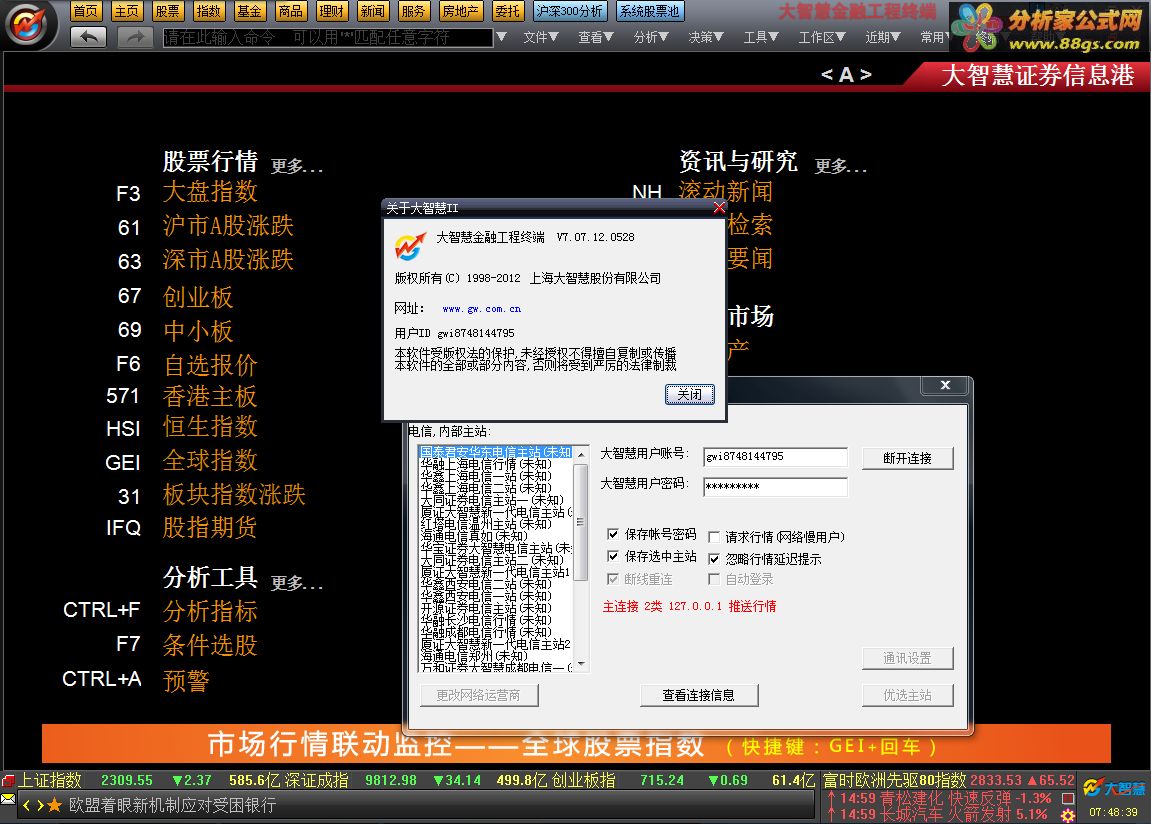Viewport: 1151px width, 824px height.
Task: Open the 查看 dropdown menu
Action: [595, 37]
